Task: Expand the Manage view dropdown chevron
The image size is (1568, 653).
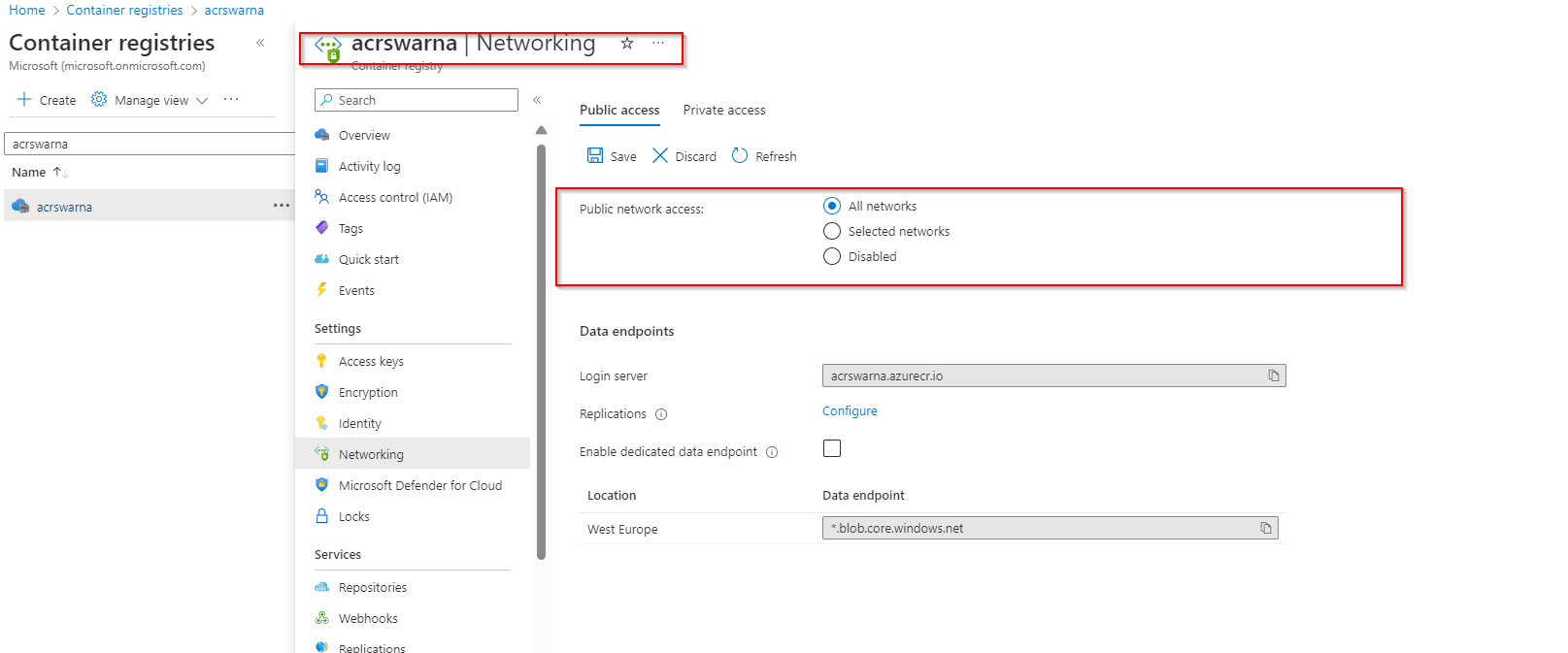Action: pos(202,100)
